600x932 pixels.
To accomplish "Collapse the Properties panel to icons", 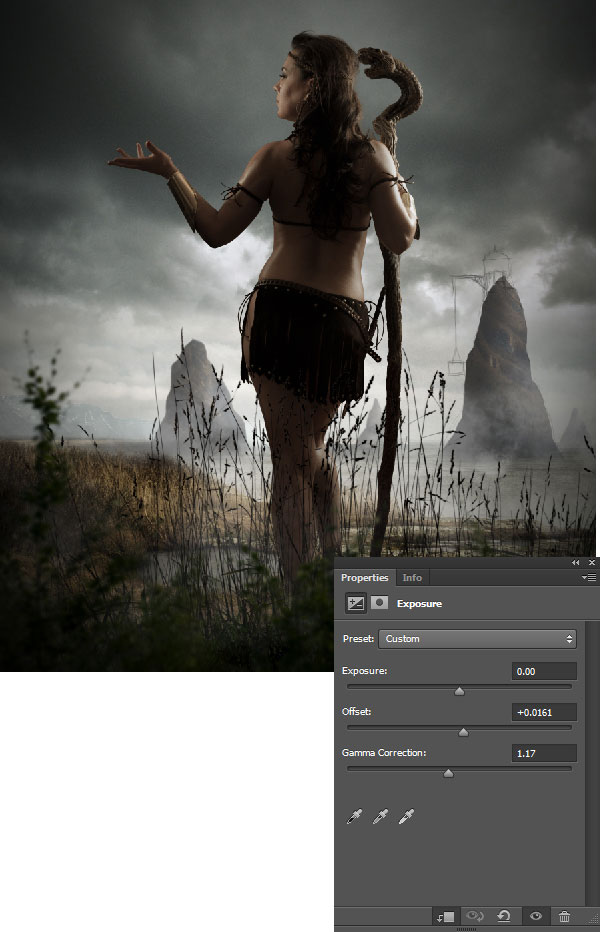I will point(575,562).
